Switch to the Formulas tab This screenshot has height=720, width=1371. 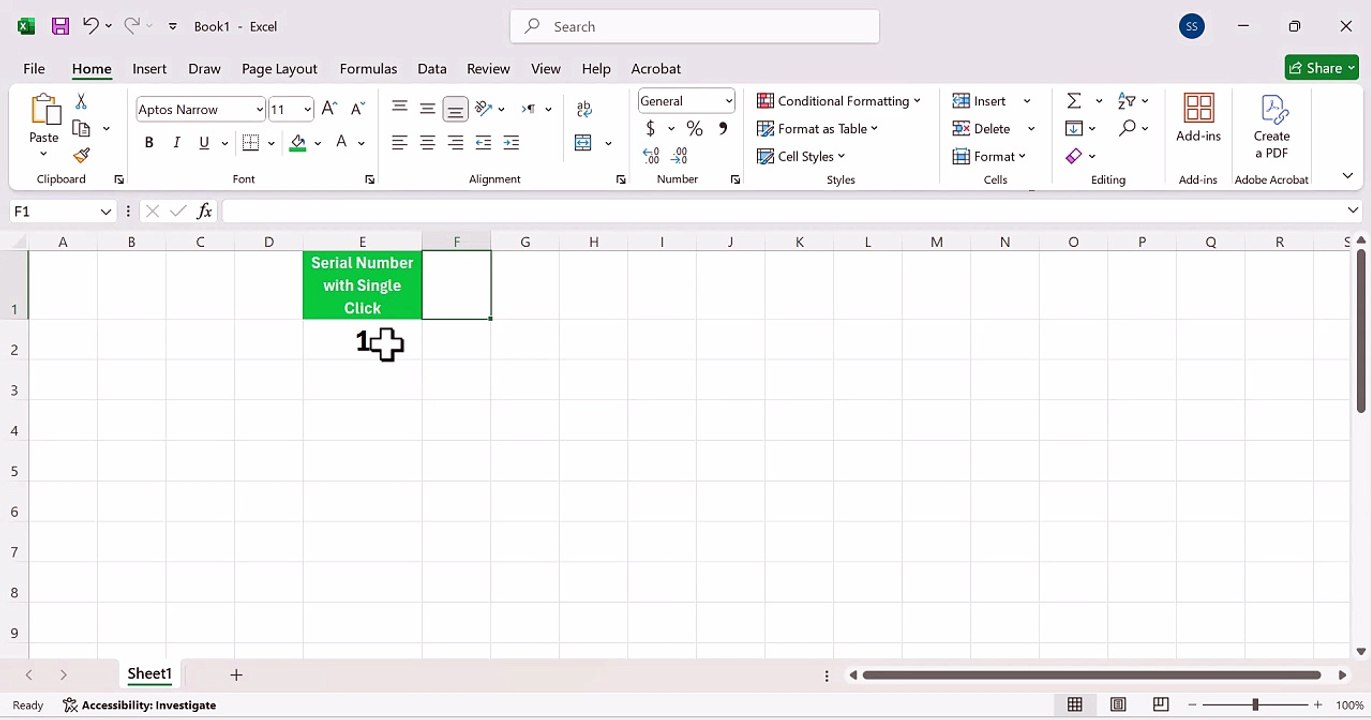[x=368, y=68]
